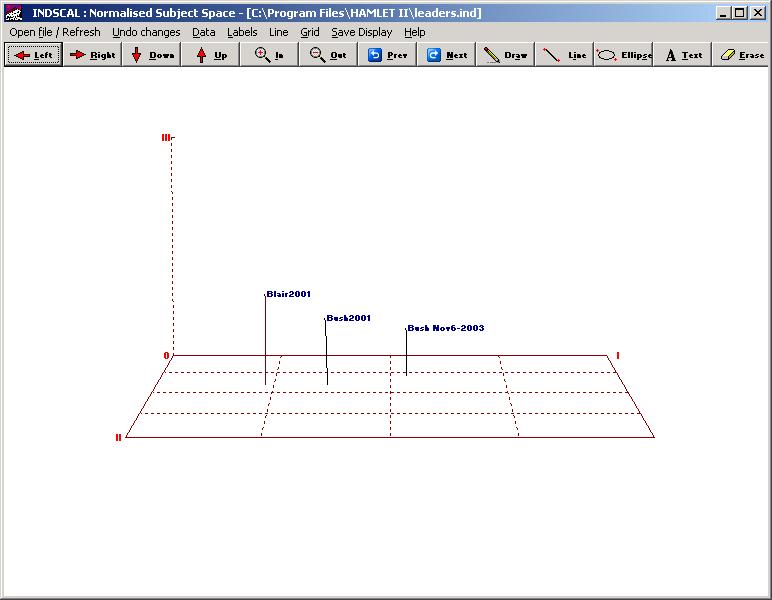This screenshot has width=772, height=600.
Task: Open the 'Open file / Refresh' menu
Action: pos(55,32)
